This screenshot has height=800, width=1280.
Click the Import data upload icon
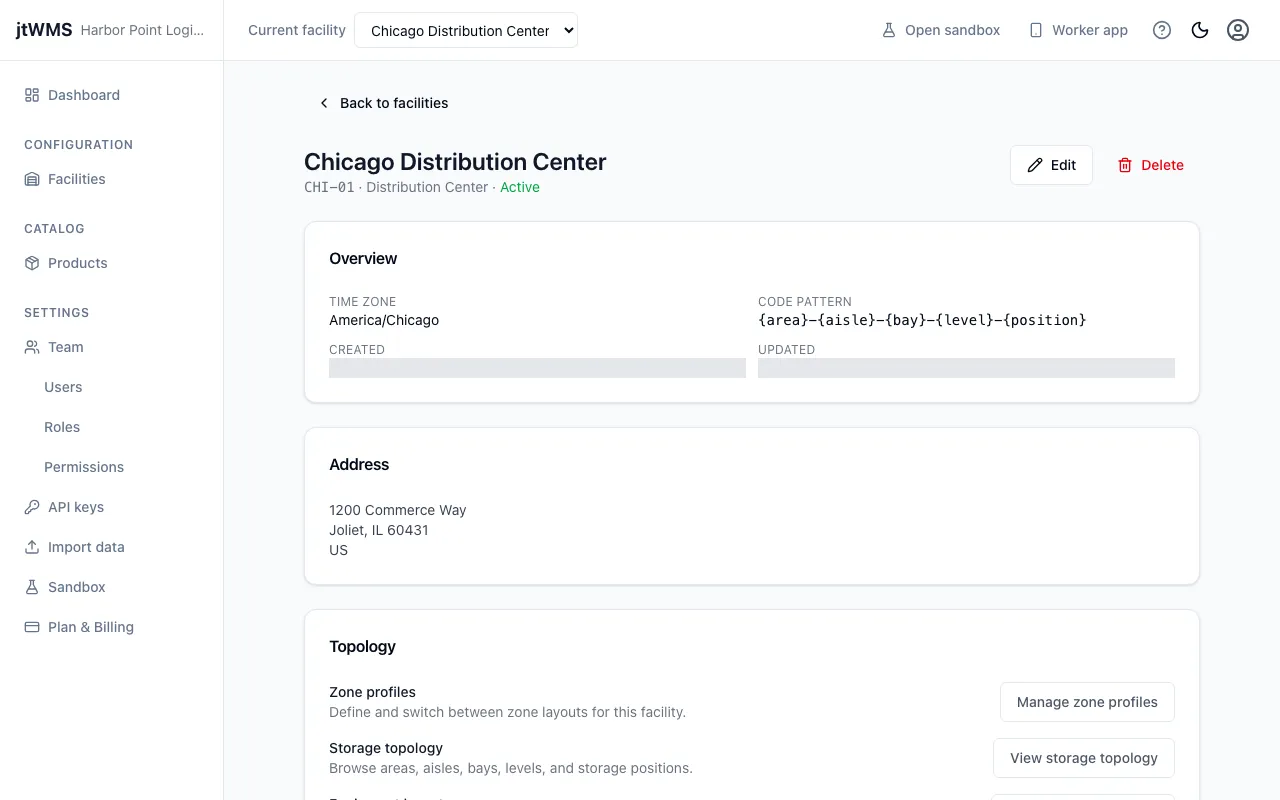click(32, 547)
